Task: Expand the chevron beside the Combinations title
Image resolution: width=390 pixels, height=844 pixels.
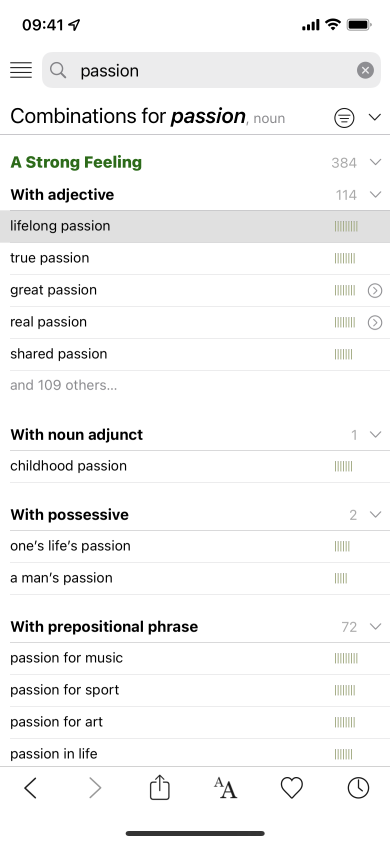Action: pos(375,117)
